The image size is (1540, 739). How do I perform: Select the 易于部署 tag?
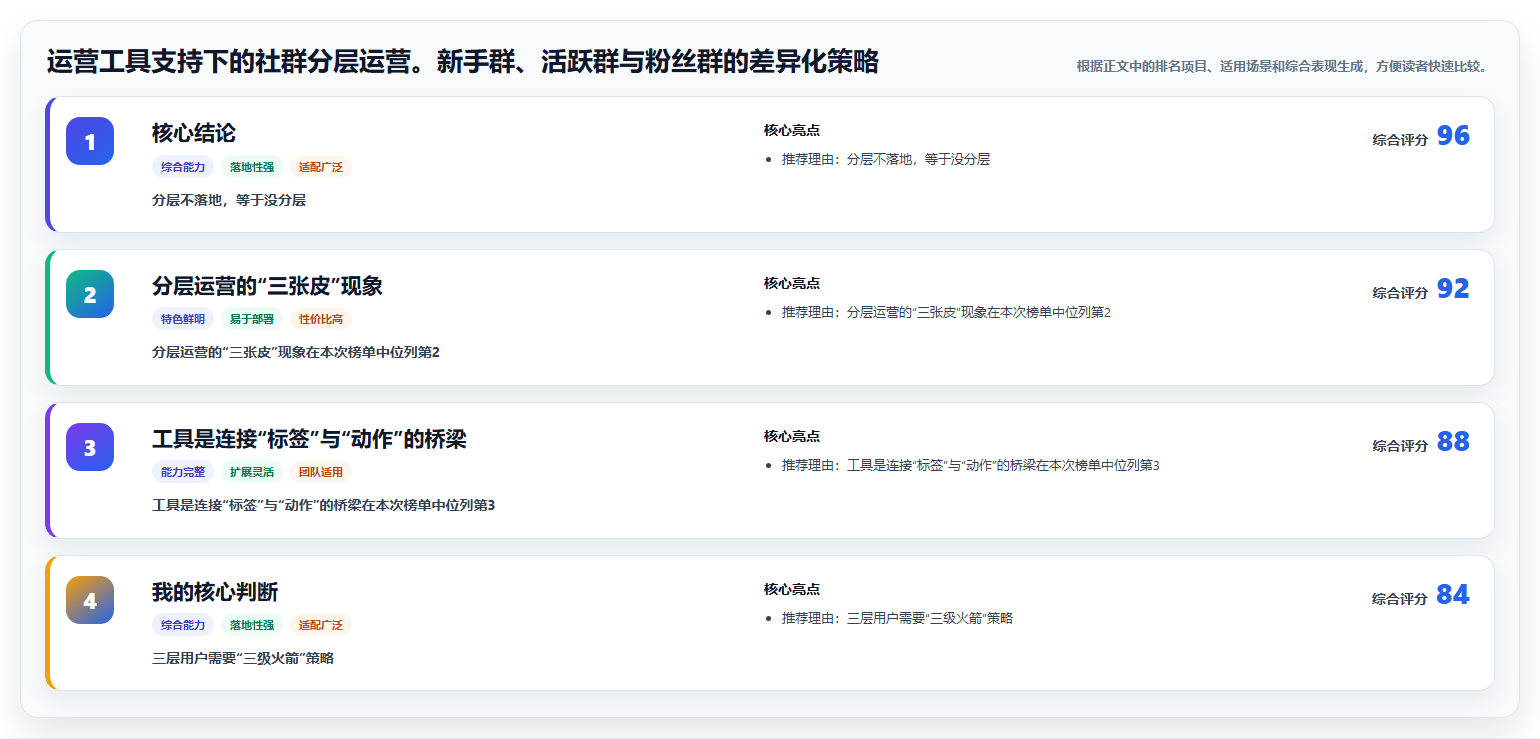[x=252, y=319]
